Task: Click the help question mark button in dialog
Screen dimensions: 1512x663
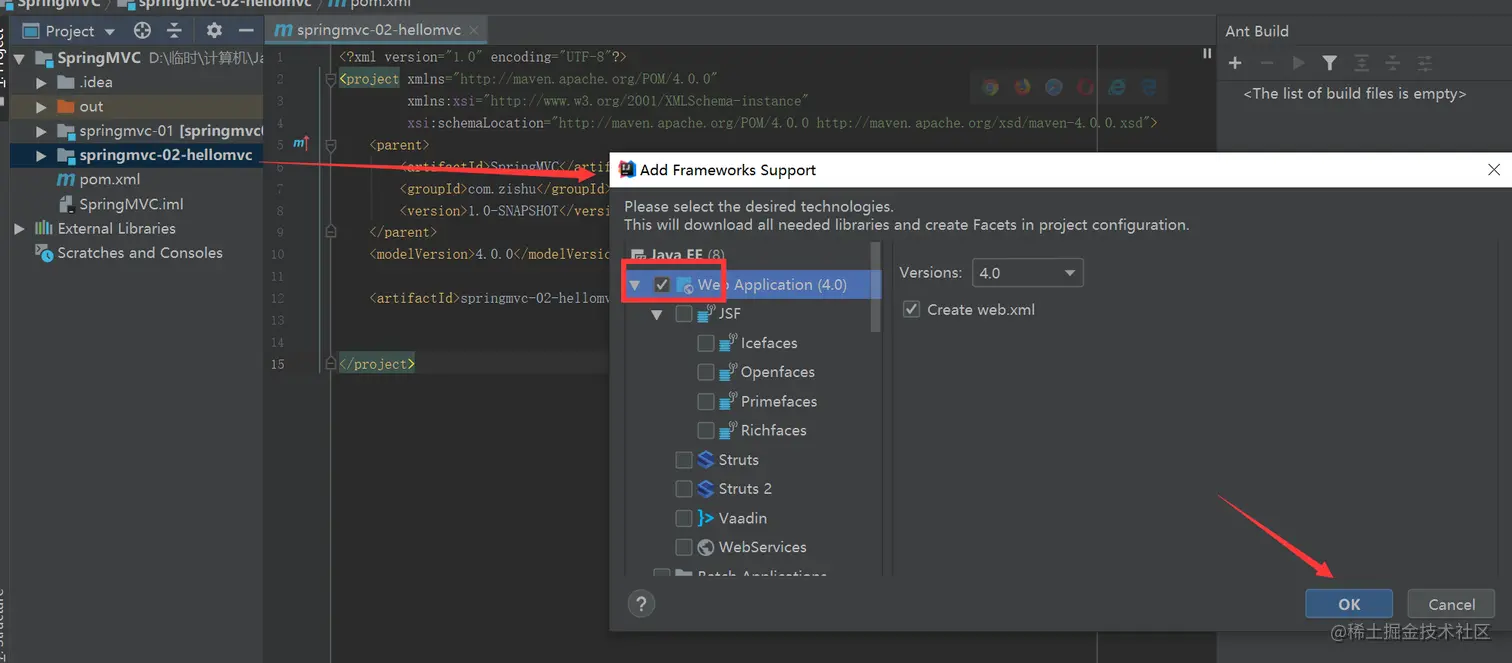Action: tap(641, 603)
